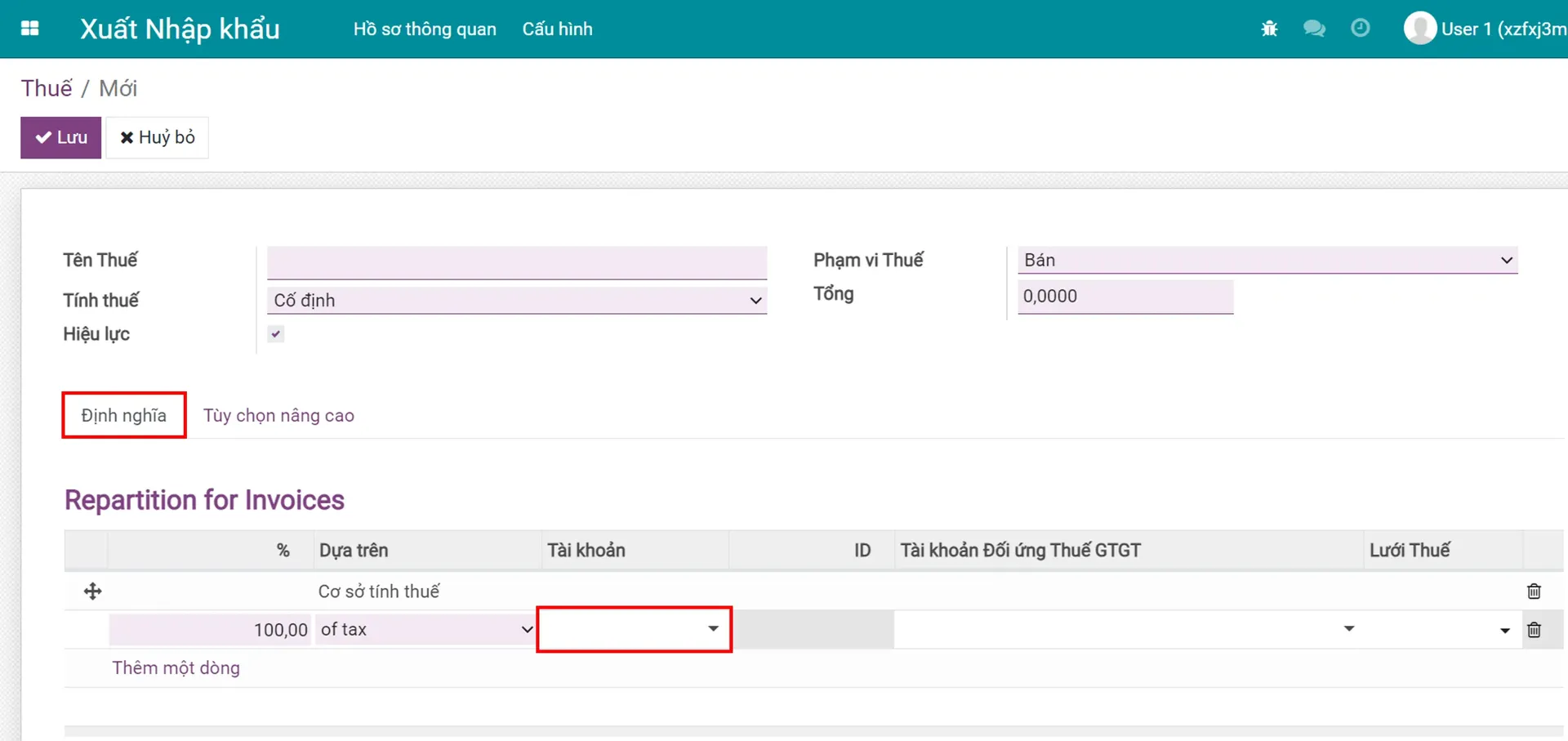Open the Phạm vi Thuế dropdown
The width and height of the screenshot is (1568, 741).
(1267, 260)
